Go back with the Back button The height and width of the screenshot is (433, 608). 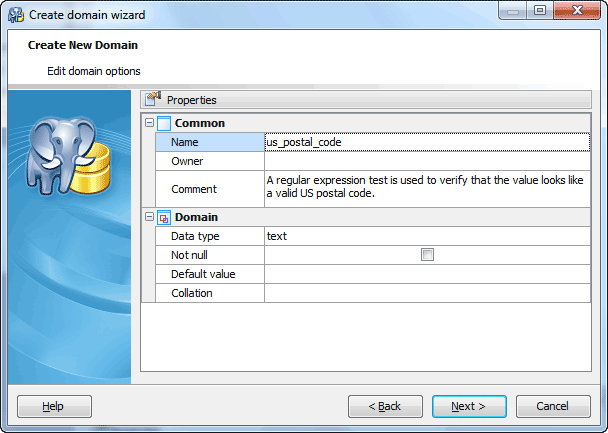[385, 406]
